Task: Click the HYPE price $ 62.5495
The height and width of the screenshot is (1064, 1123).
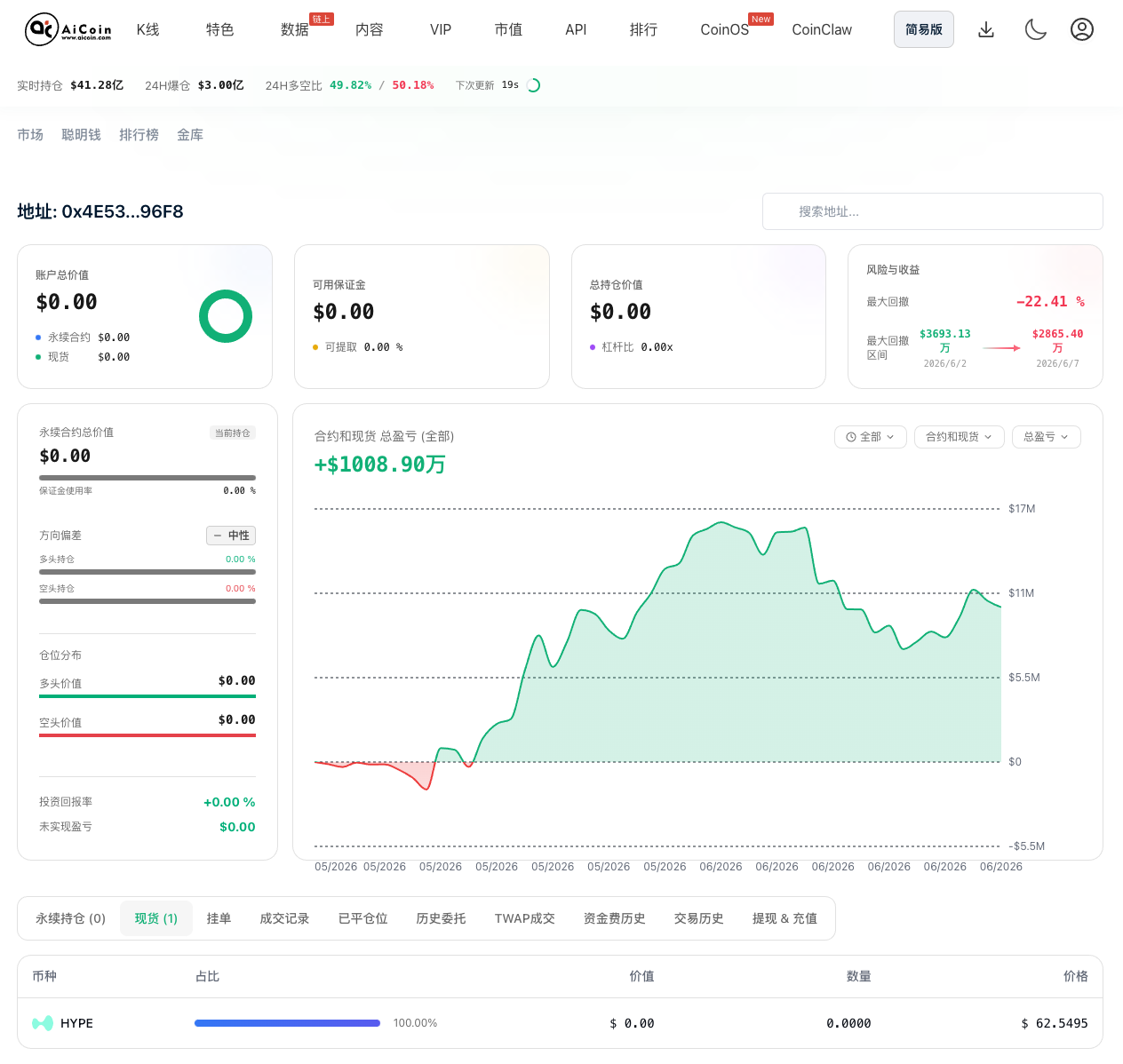Action: coord(1055,1023)
